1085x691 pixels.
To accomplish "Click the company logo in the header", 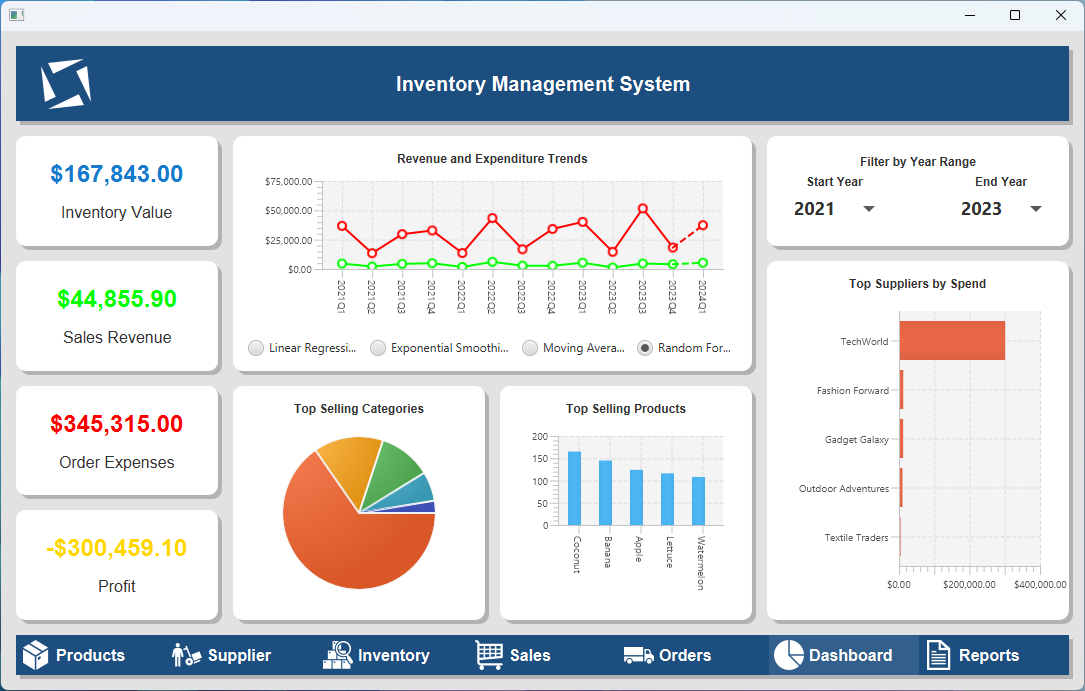I will (x=66, y=84).
